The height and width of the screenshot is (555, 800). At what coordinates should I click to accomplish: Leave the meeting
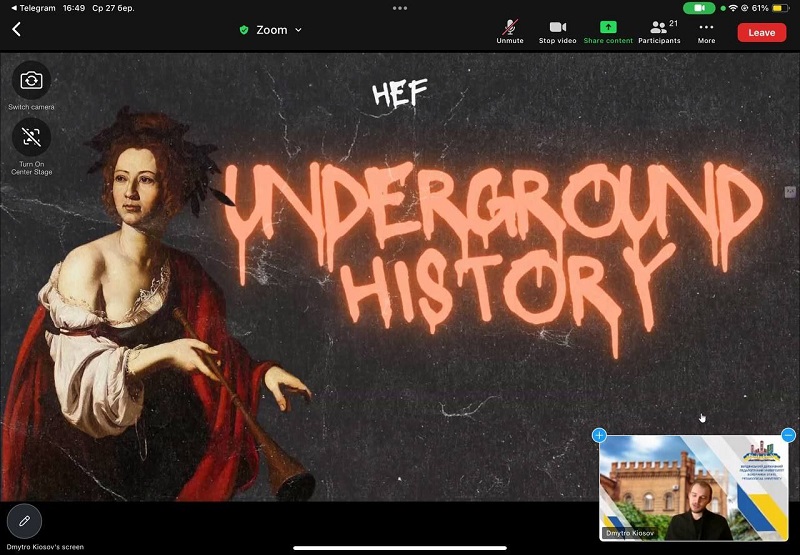click(761, 32)
